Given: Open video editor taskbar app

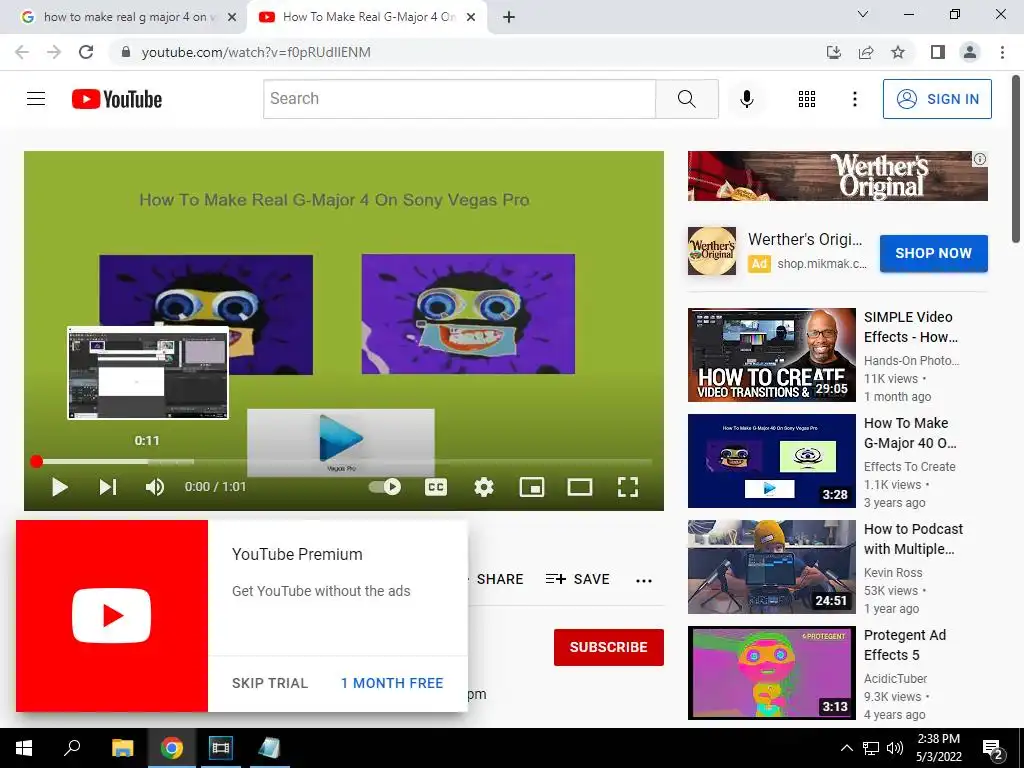Looking at the screenshot, I should pyautogui.click(x=220, y=748).
